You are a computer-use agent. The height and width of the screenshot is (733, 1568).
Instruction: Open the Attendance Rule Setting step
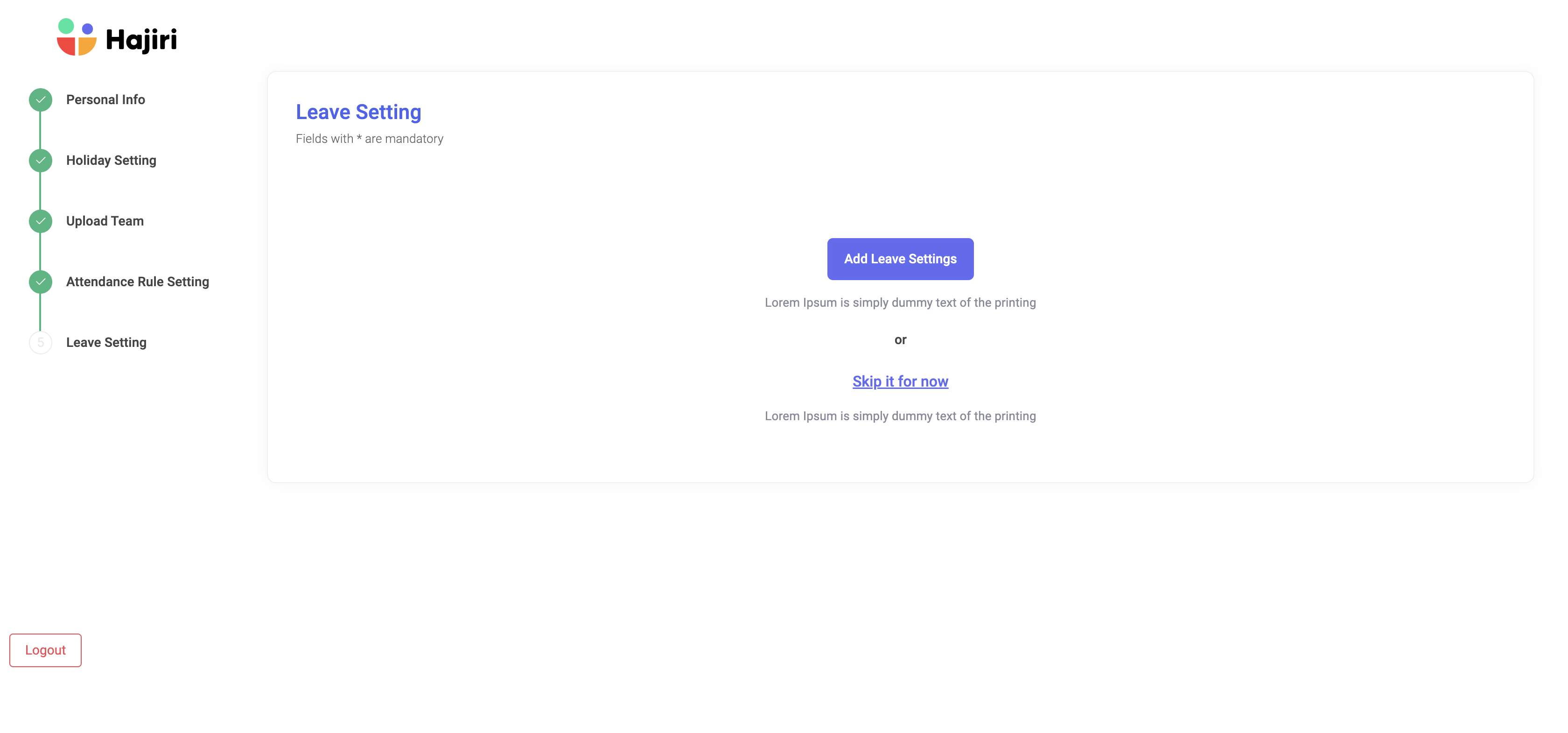[x=138, y=282]
